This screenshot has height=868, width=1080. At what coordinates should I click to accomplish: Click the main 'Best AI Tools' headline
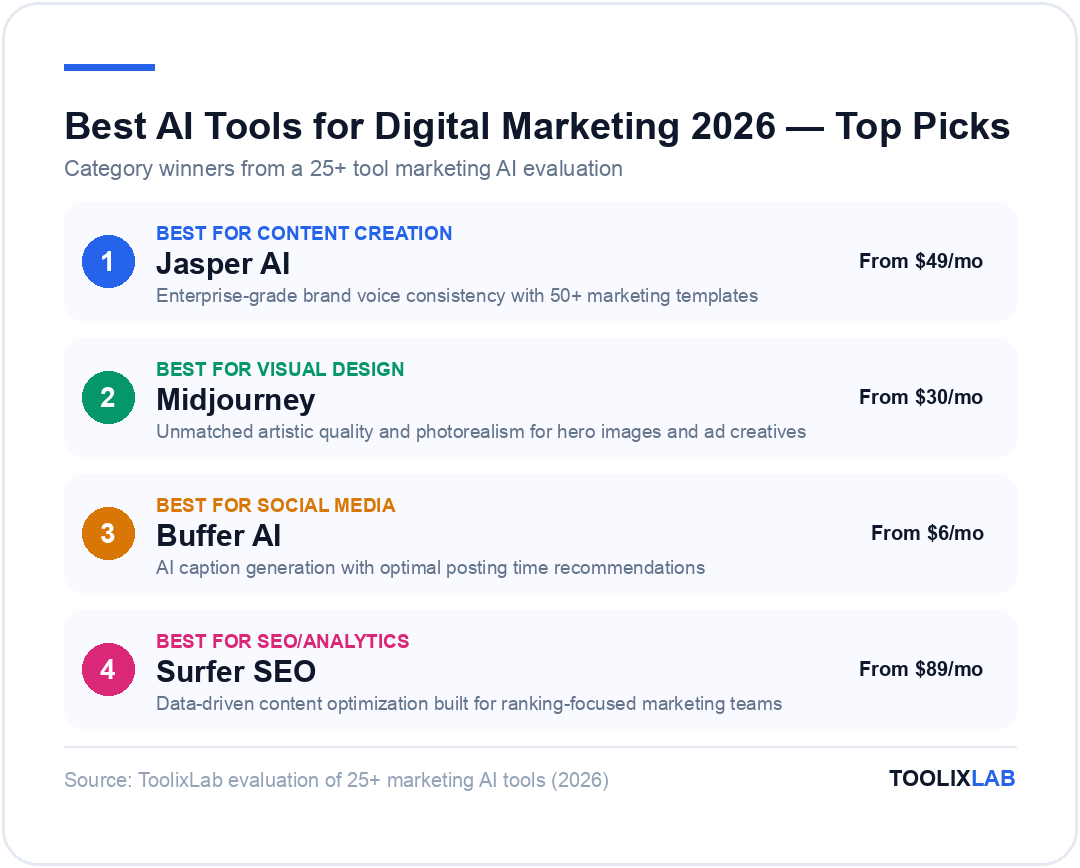(537, 127)
